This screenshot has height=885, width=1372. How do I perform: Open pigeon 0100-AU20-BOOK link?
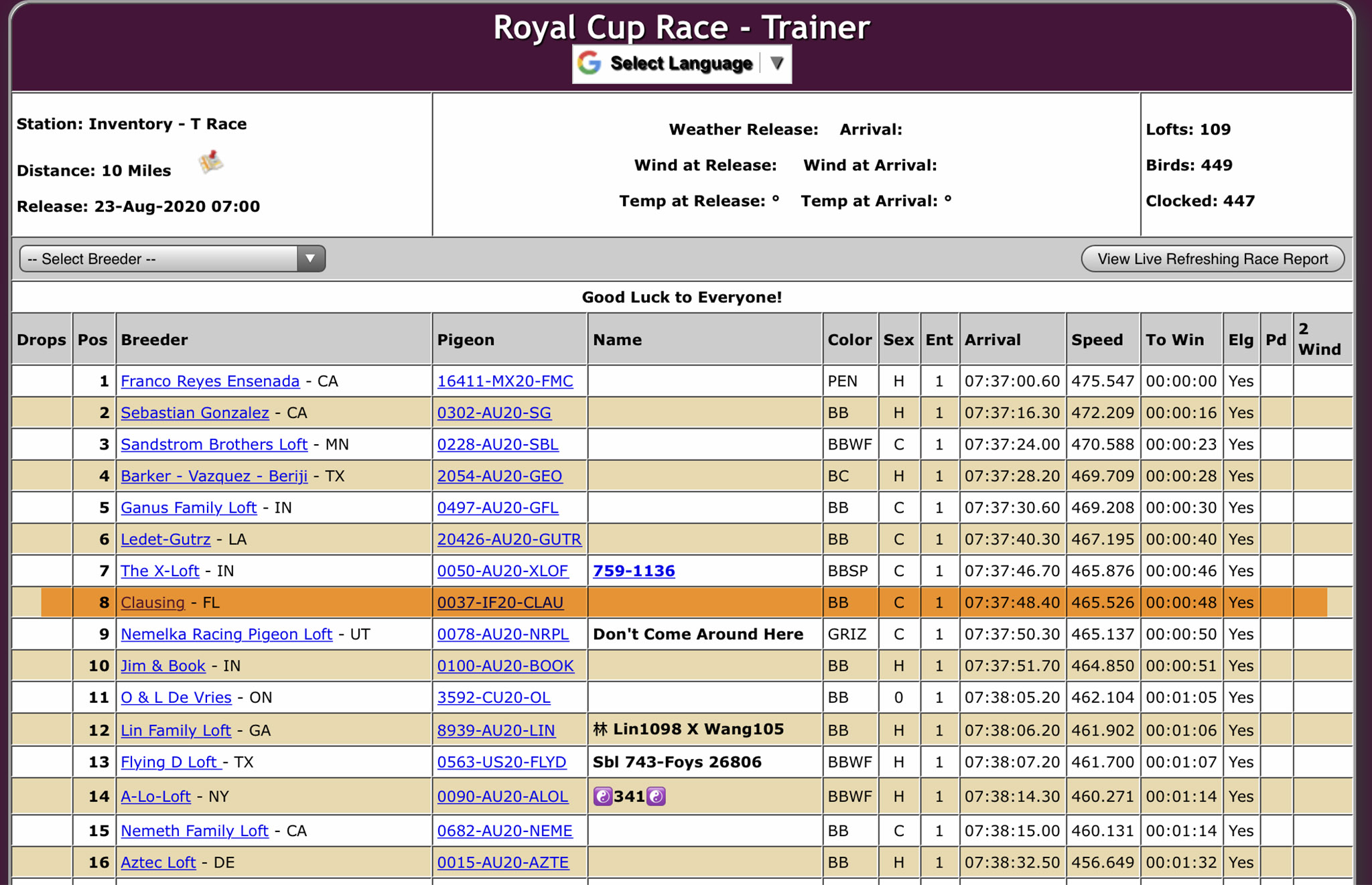[x=505, y=665]
